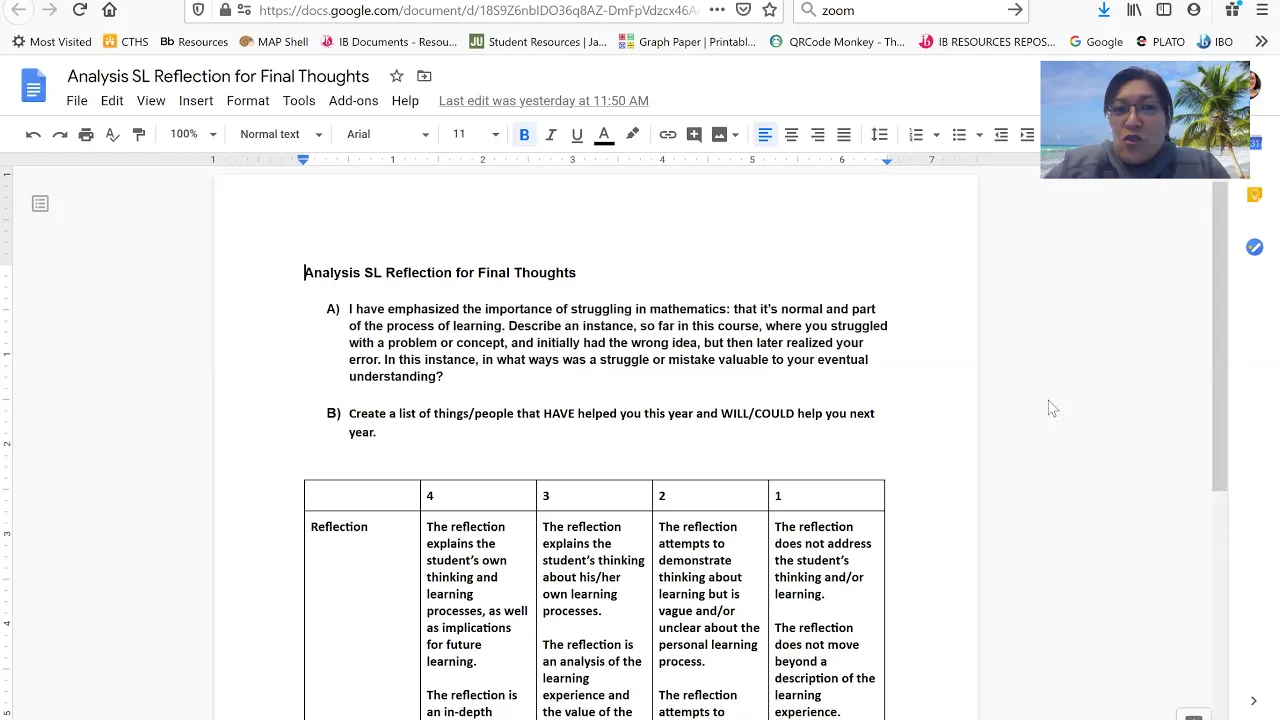The width and height of the screenshot is (1280, 720).
Task: Click the Google Docs home icon
Action: pyautogui.click(x=33, y=87)
